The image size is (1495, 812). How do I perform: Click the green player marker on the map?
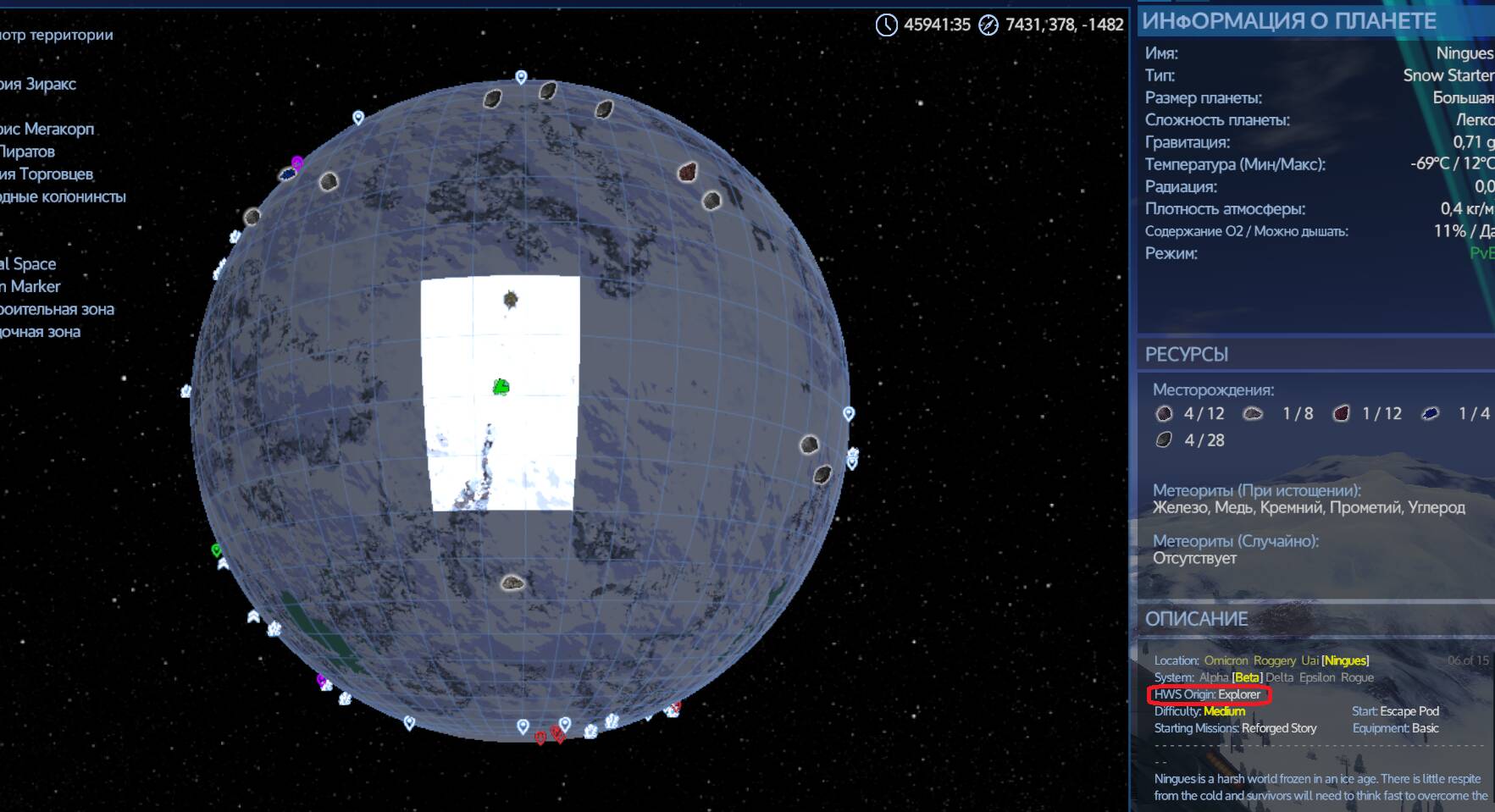pos(501,387)
